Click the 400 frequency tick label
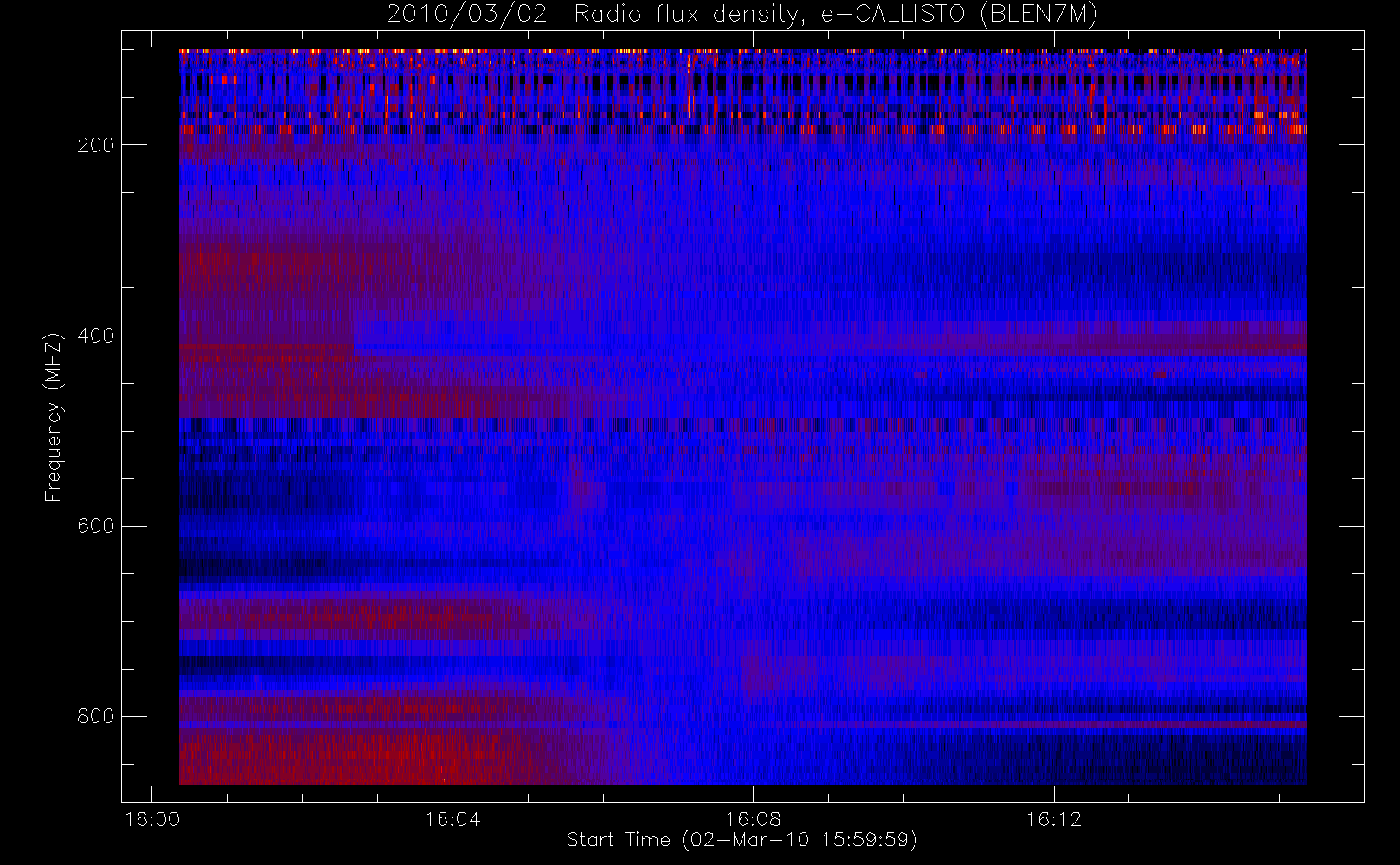The height and width of the screenshot is (865, 1400). click(95, 336)
